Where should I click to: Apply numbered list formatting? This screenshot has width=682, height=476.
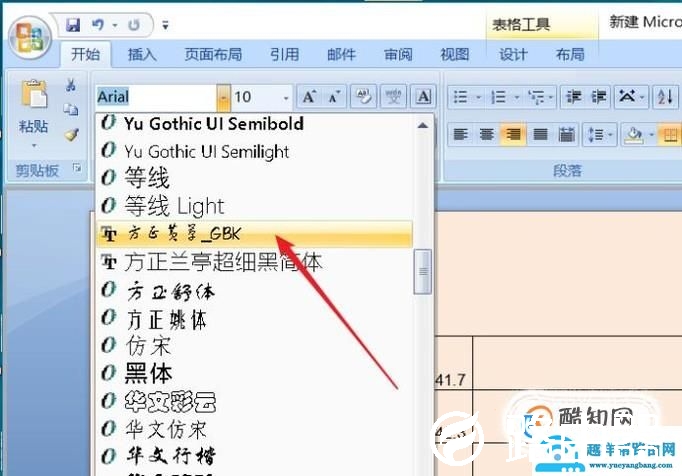(498, 97)
